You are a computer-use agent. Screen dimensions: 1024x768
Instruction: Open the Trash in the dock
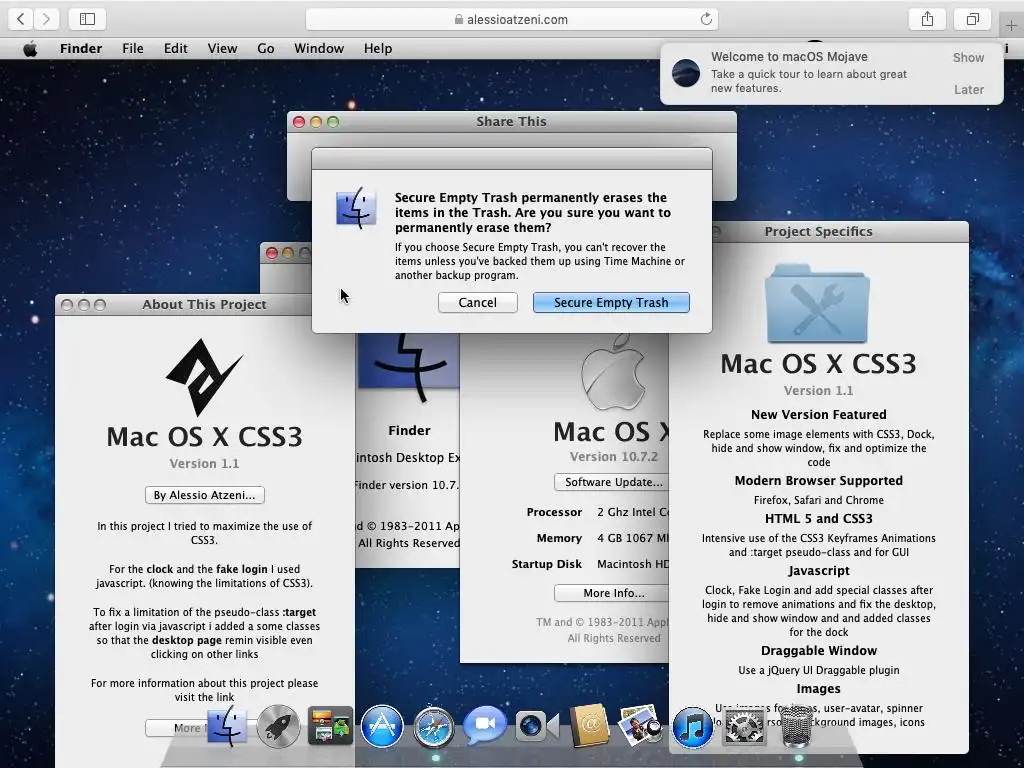[797, 726]
